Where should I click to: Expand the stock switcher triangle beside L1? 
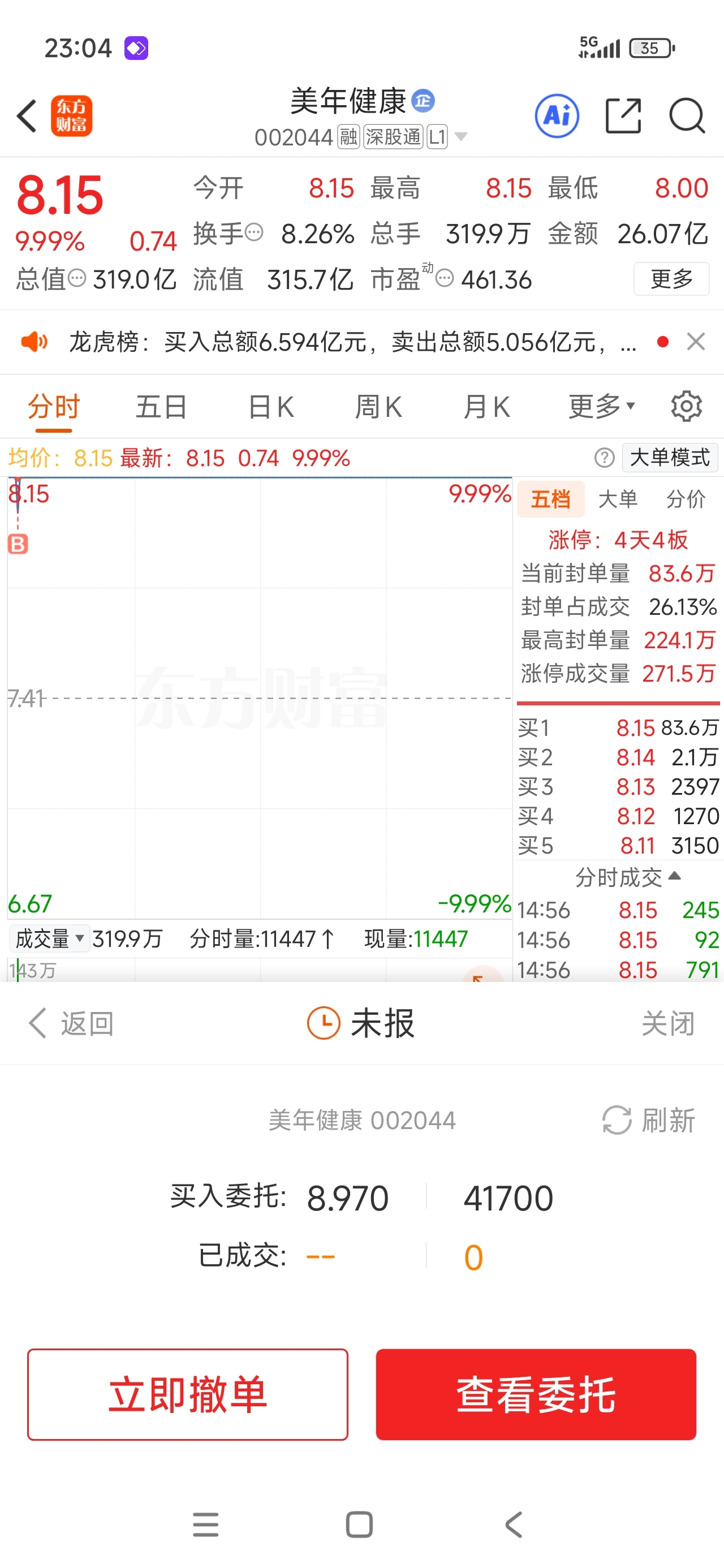[461, 137]
